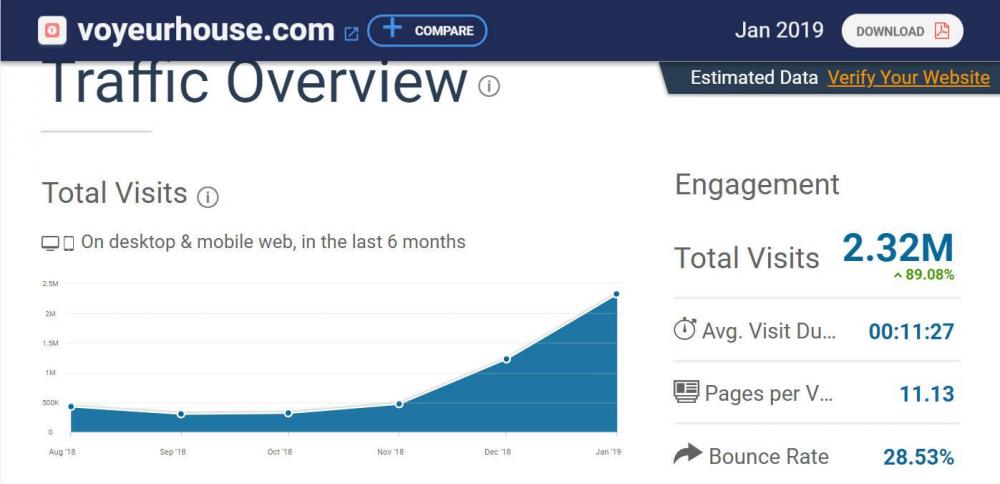Click the desktop and mobile device icon
The image size is (1000, 484).
[58, 243]
